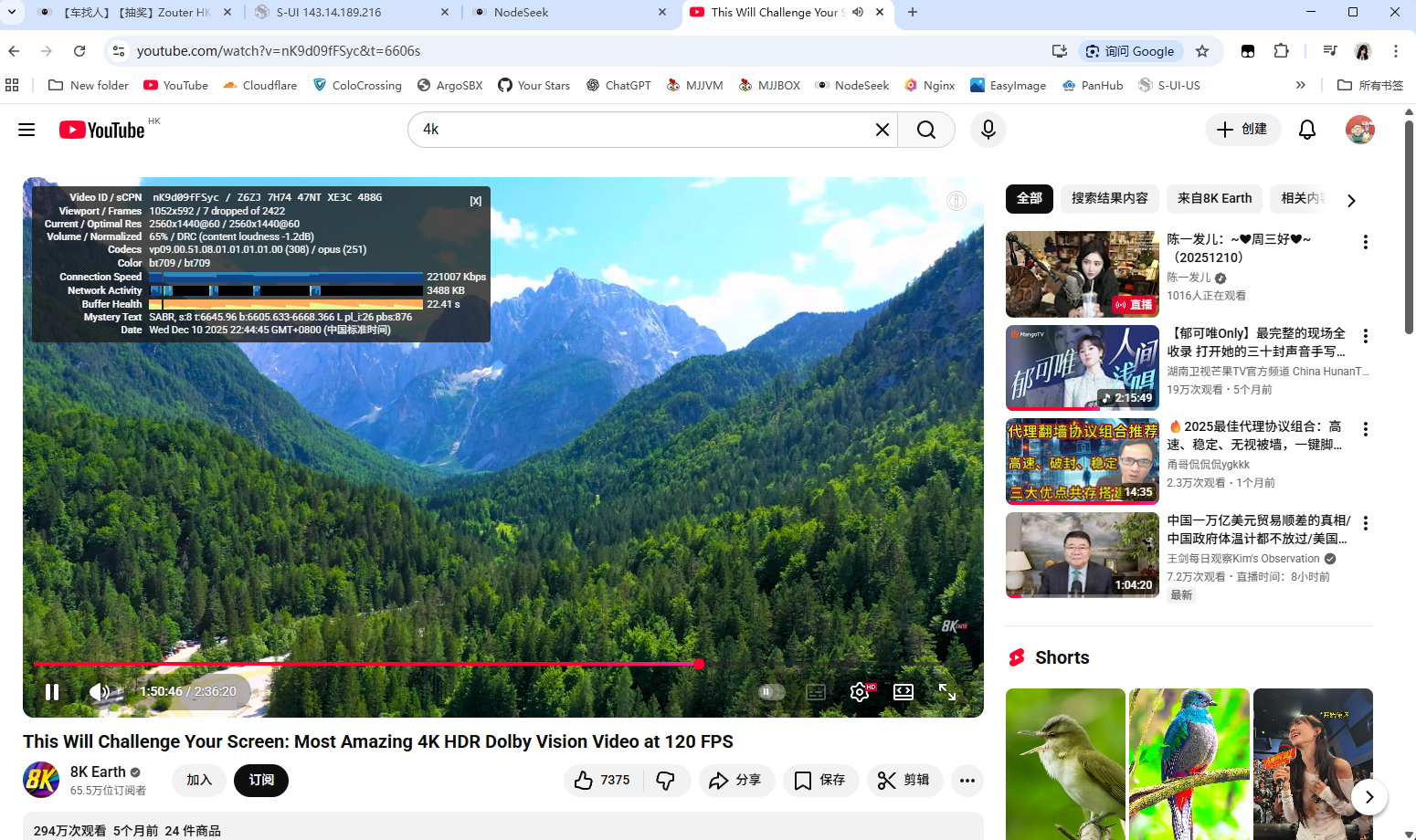Click the voice search microphone
This screenshot has width=1416, height=840.
click(988, 130)
